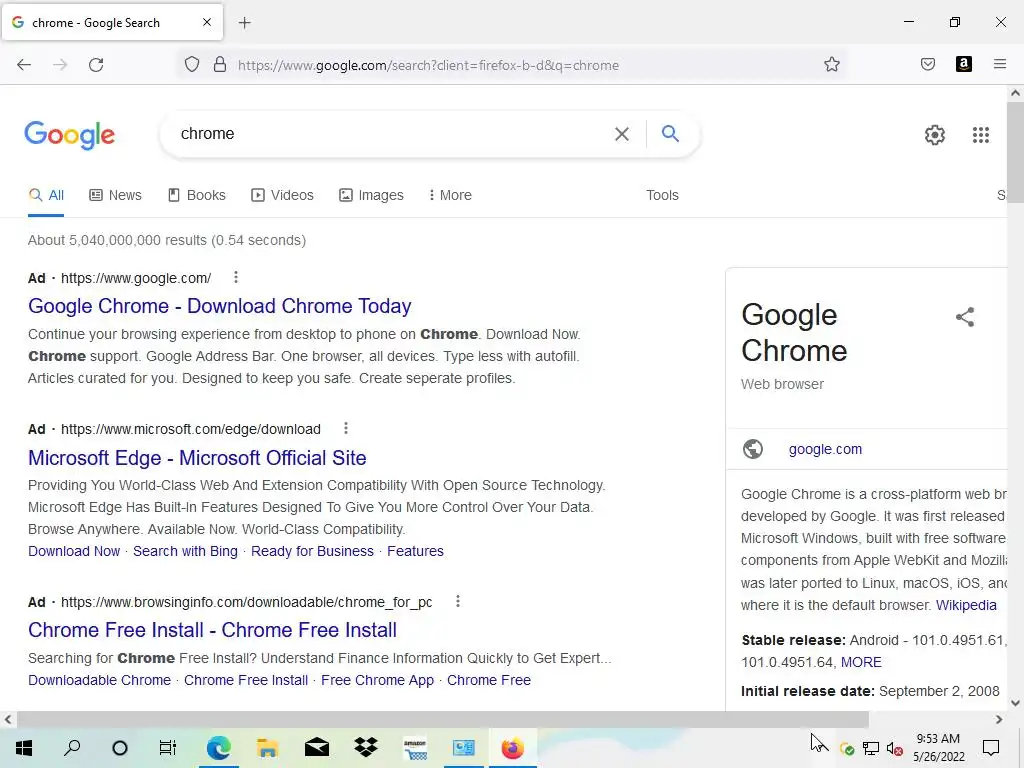Open Chrome Free Install result title
The width and height of the screenshot is (1024, 768).
coord(212,630)
